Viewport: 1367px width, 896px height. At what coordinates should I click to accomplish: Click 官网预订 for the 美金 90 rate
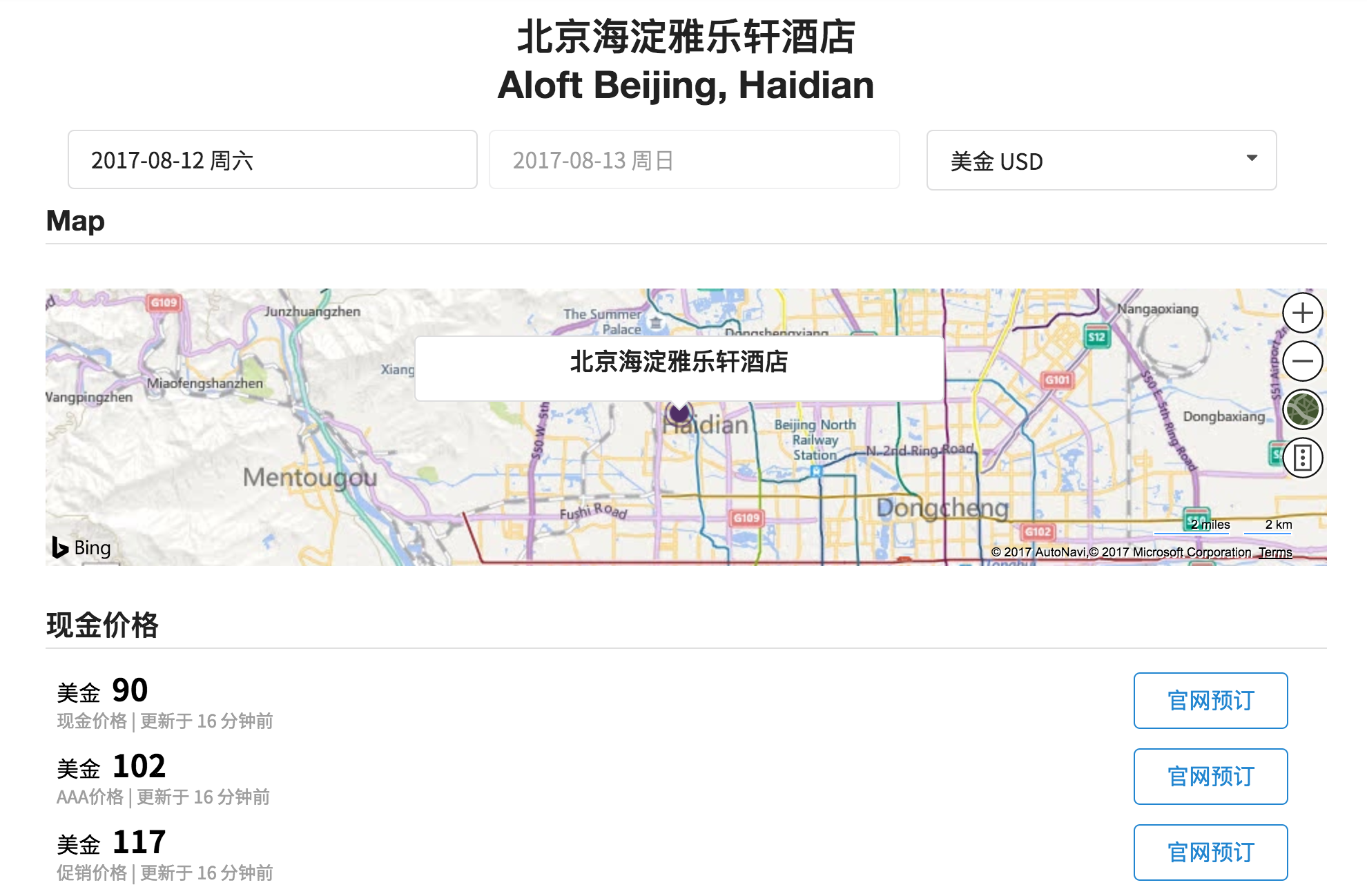pyautogui.click(x=1210, y=701)
